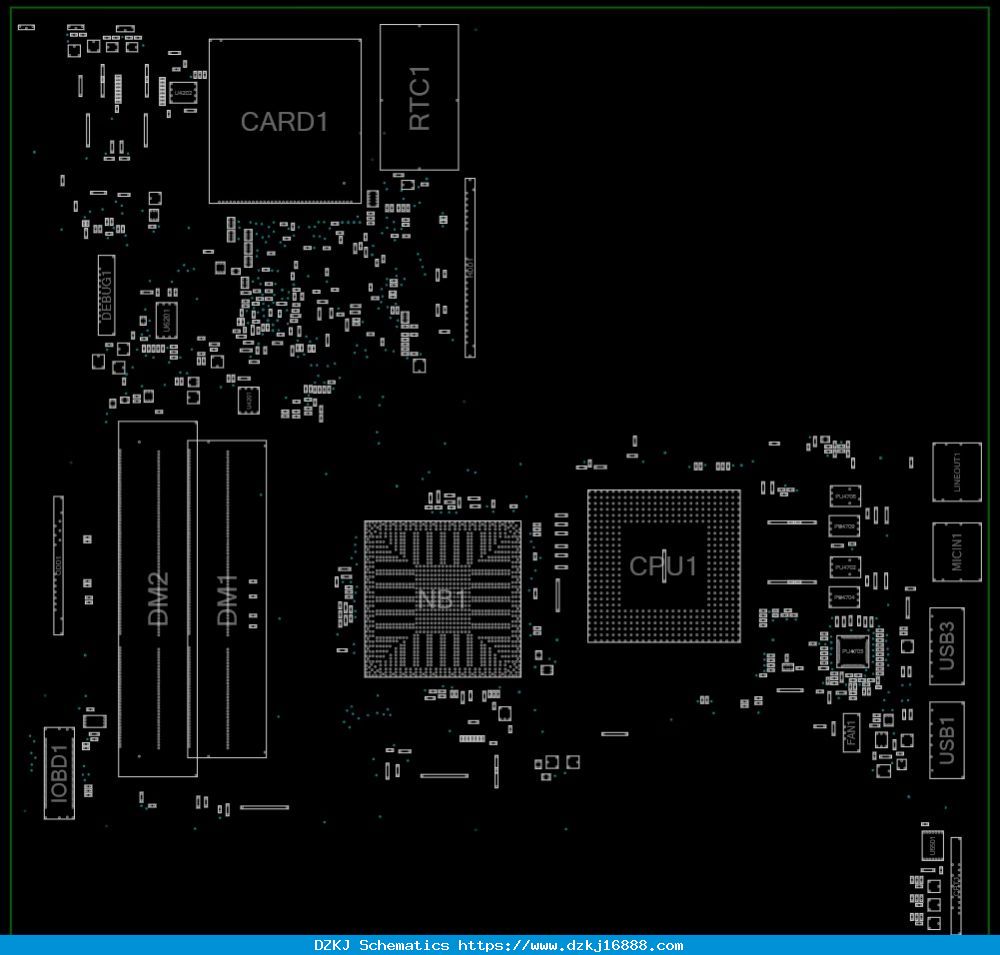The height and width of the screenshot is (955, 1000).
Task: Select the FAN1 connector
Action: pos(851,732)
